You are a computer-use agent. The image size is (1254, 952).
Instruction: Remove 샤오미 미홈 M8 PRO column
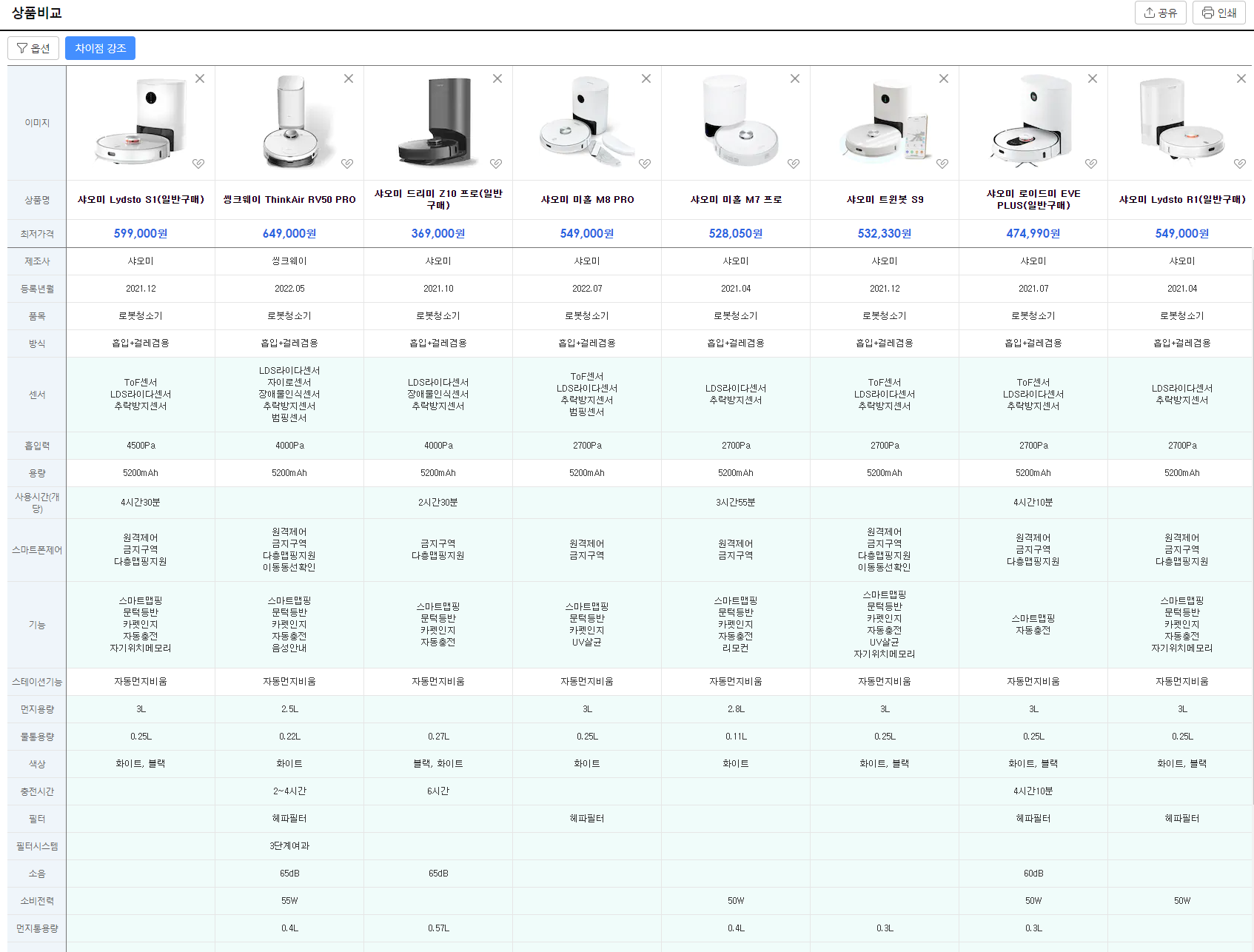[x=646, y=78]
